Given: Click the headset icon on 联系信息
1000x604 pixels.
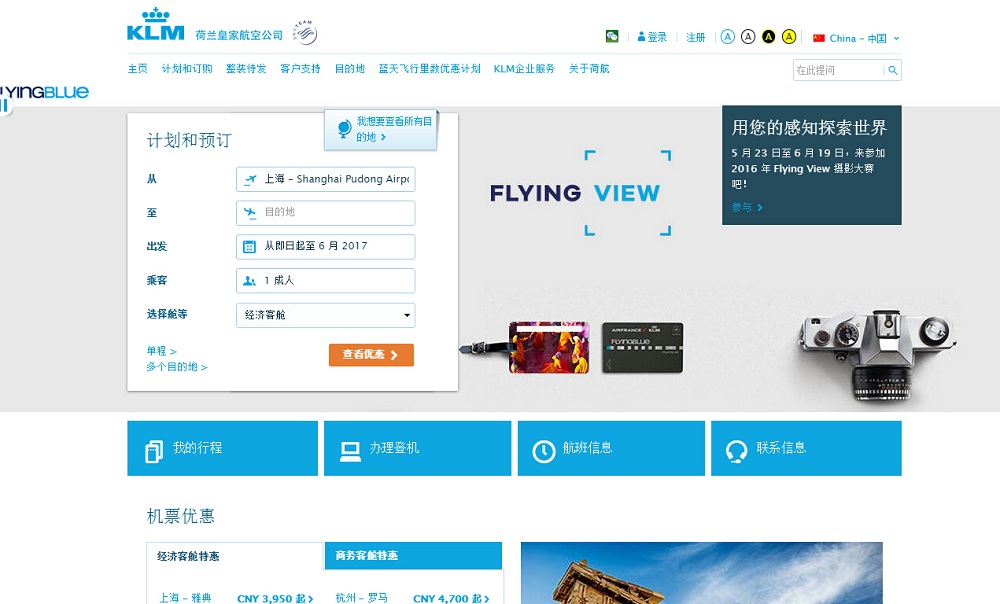Looking at the screenshot, I should click(x=737, y=452).
